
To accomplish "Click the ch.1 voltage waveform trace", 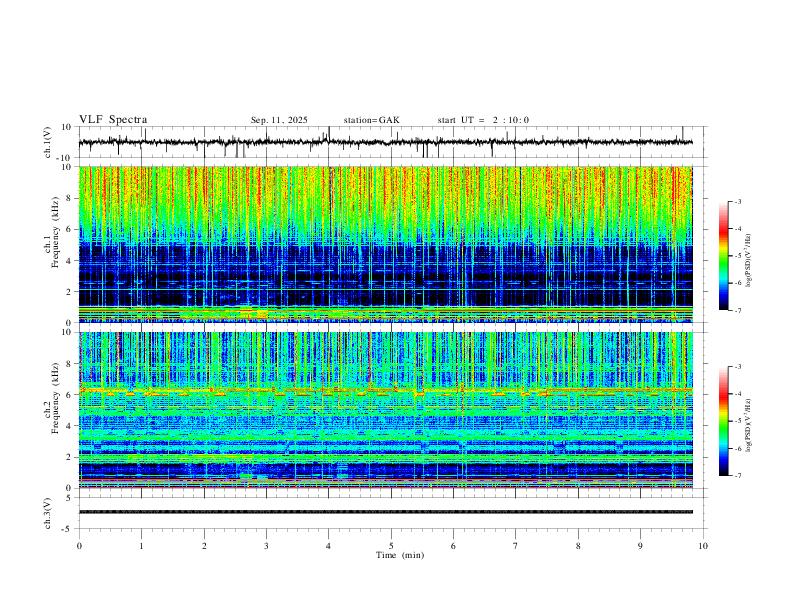I will click(x=385, y=142).
